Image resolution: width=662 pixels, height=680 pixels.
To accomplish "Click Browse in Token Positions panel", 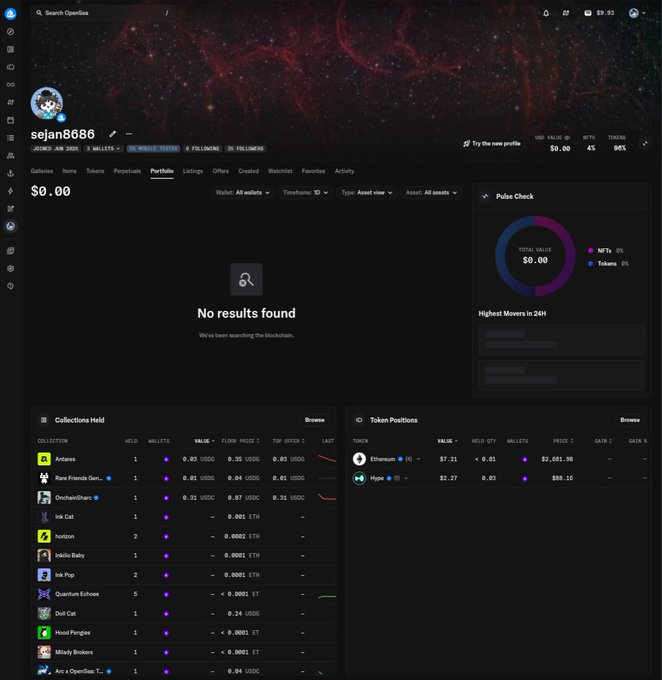I will pos(630,420).
